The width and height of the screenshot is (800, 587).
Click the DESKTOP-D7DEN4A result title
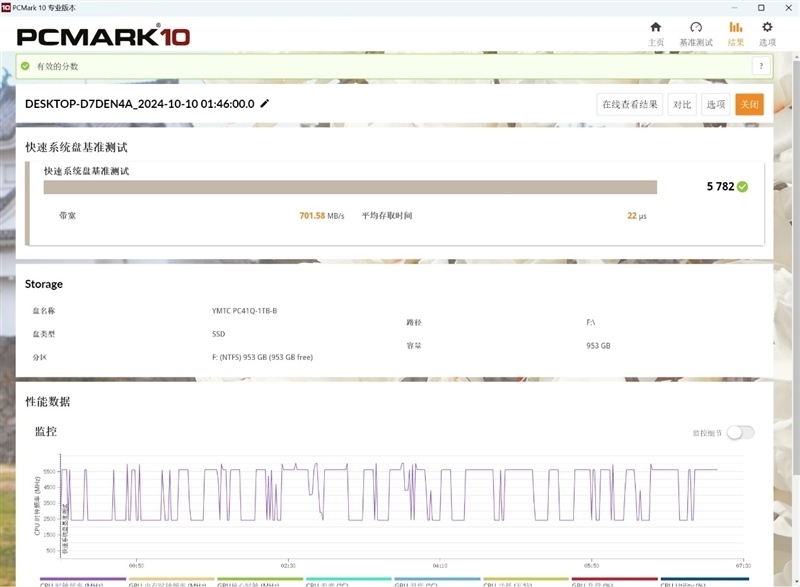tap(140, 103)
